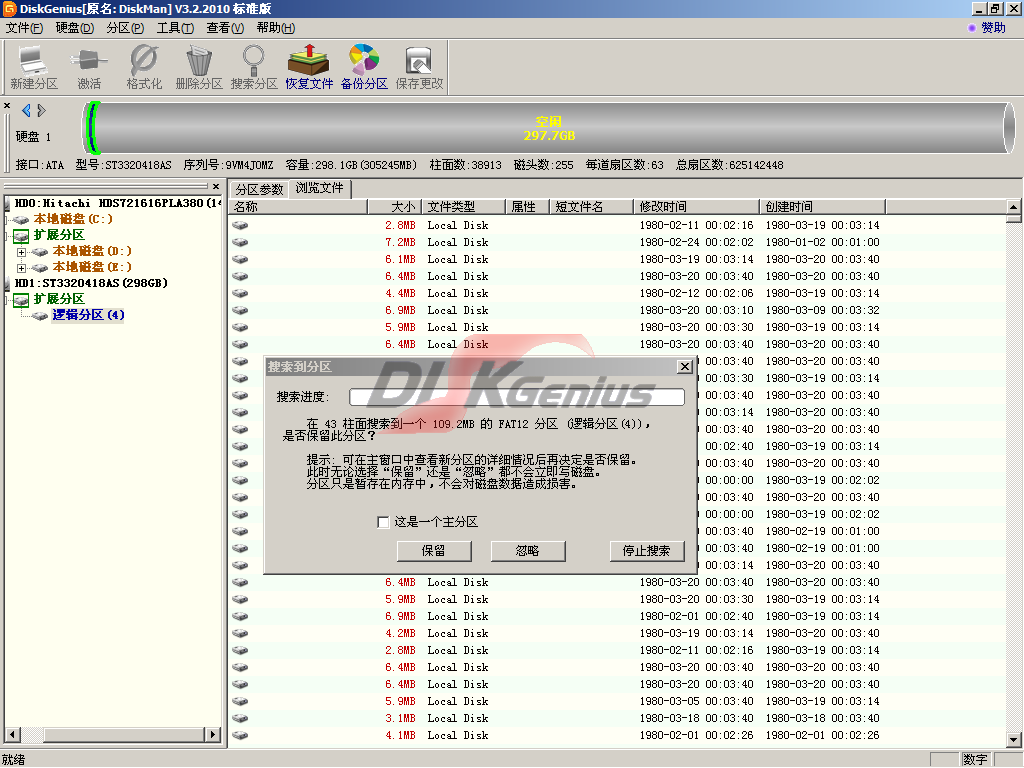The height and width of the screenshot is (768, 1024).
Task: Click the 赞助 sponsor link
Action: click(x=993, y=28)
